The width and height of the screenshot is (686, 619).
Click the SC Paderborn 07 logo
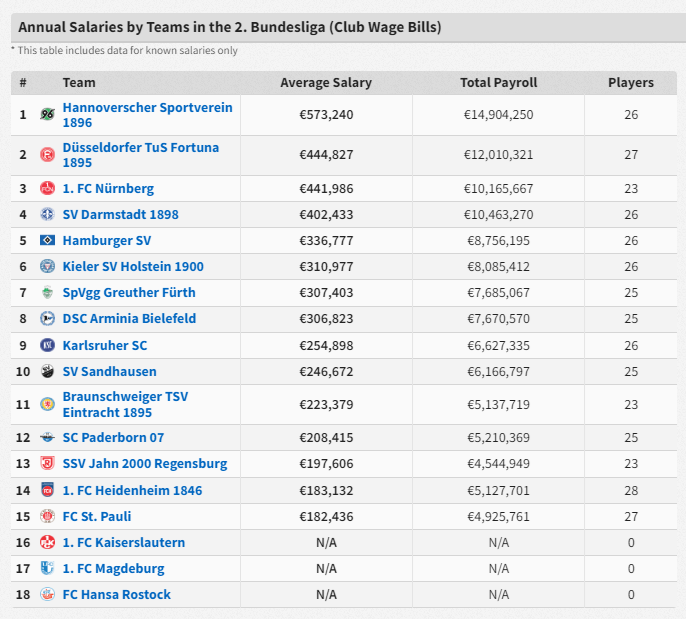click(x=47, y=437)
